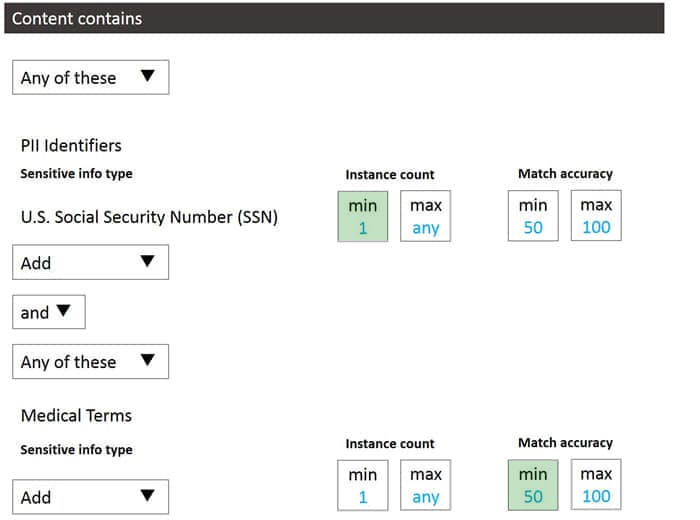Click the SSN instance count min box
Image resolution: width=700 pixels, height=520 pixels.
pos(363,216)
